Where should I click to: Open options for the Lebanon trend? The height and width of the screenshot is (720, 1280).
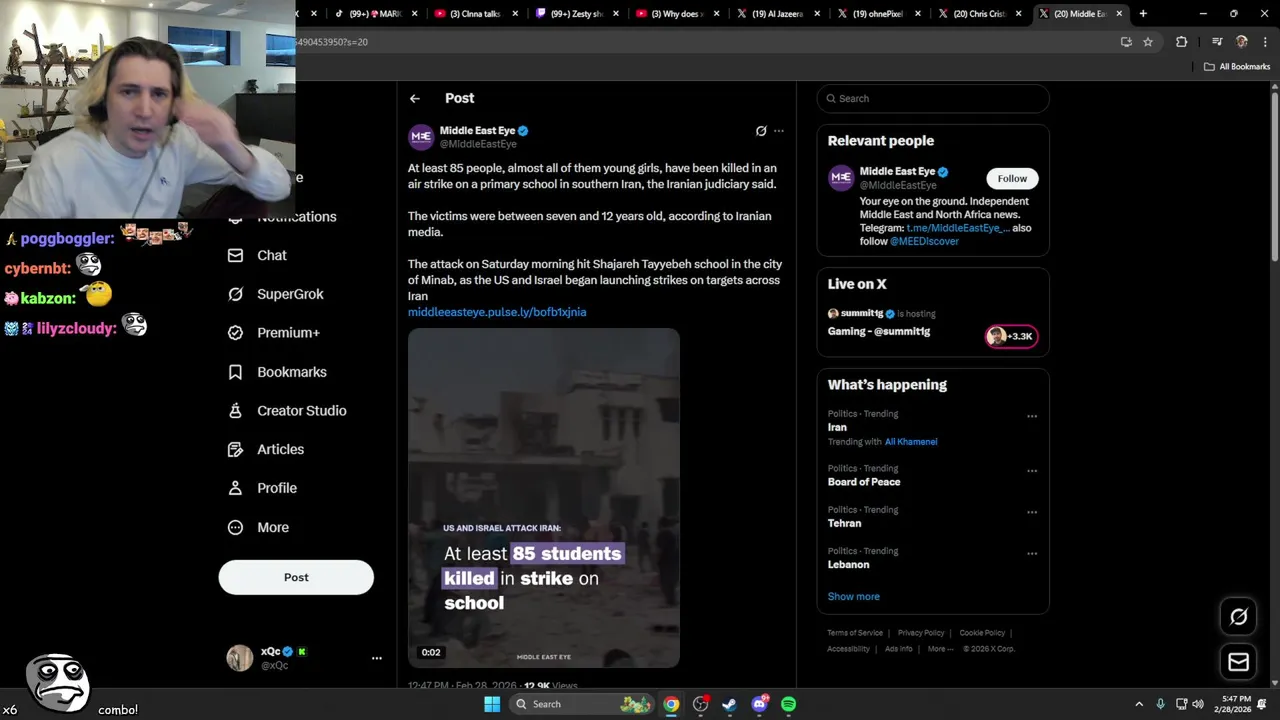1032,553
